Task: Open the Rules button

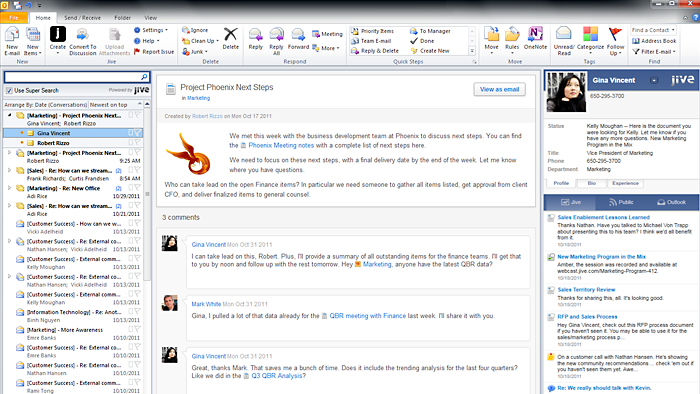Action: [x=512, y=40]
